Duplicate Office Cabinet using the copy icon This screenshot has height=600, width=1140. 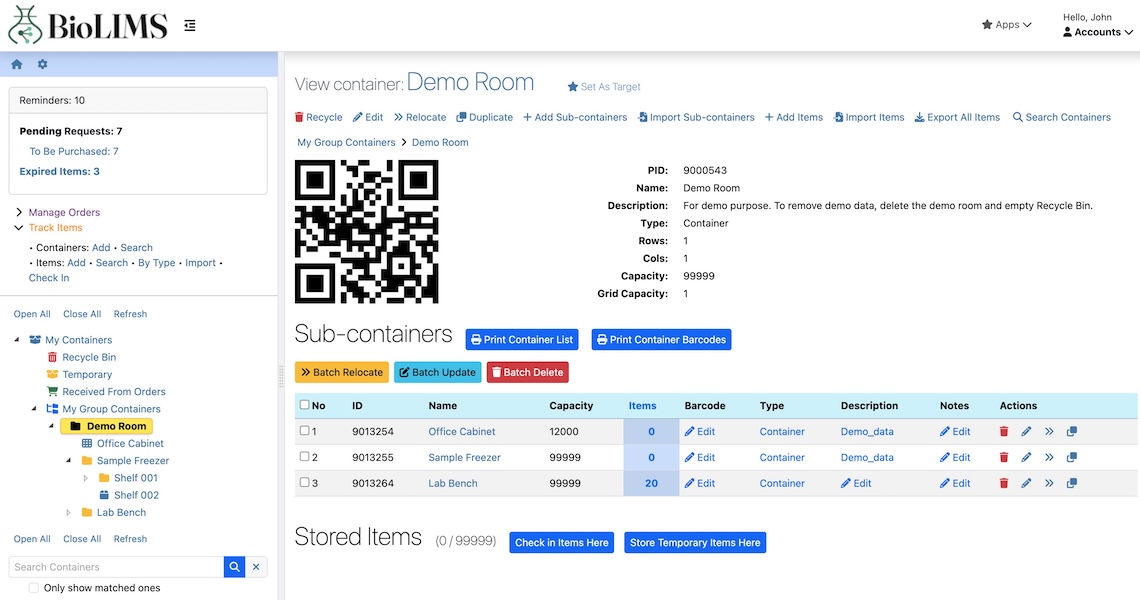tap(1072, 431)
